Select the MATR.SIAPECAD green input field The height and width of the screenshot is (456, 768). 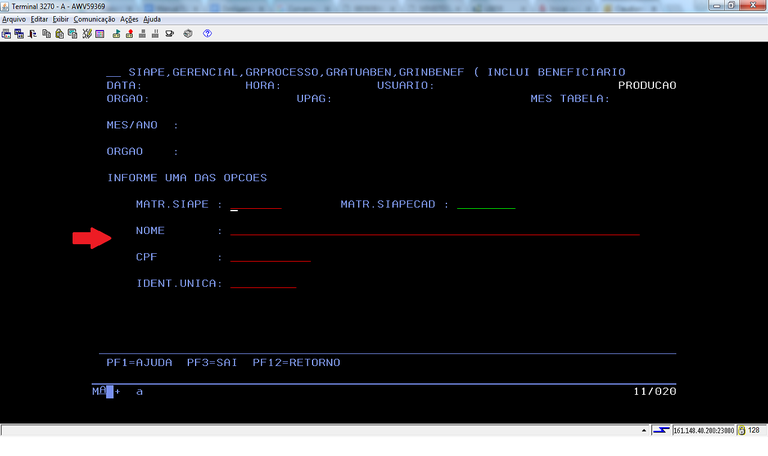click(x=485, y=205)
